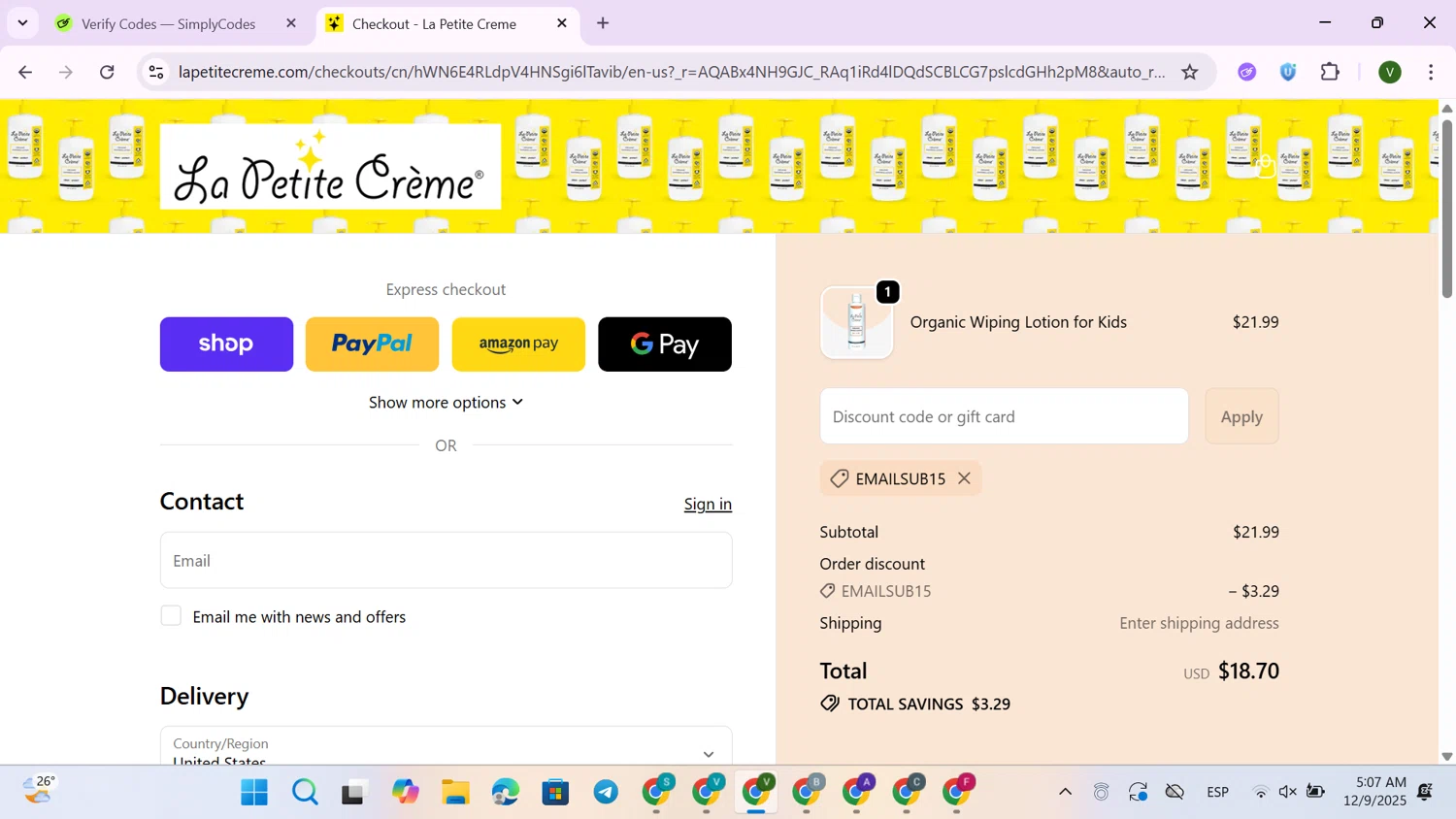
Task: Click the battery icon in tray
Action: coord(1316,793)
